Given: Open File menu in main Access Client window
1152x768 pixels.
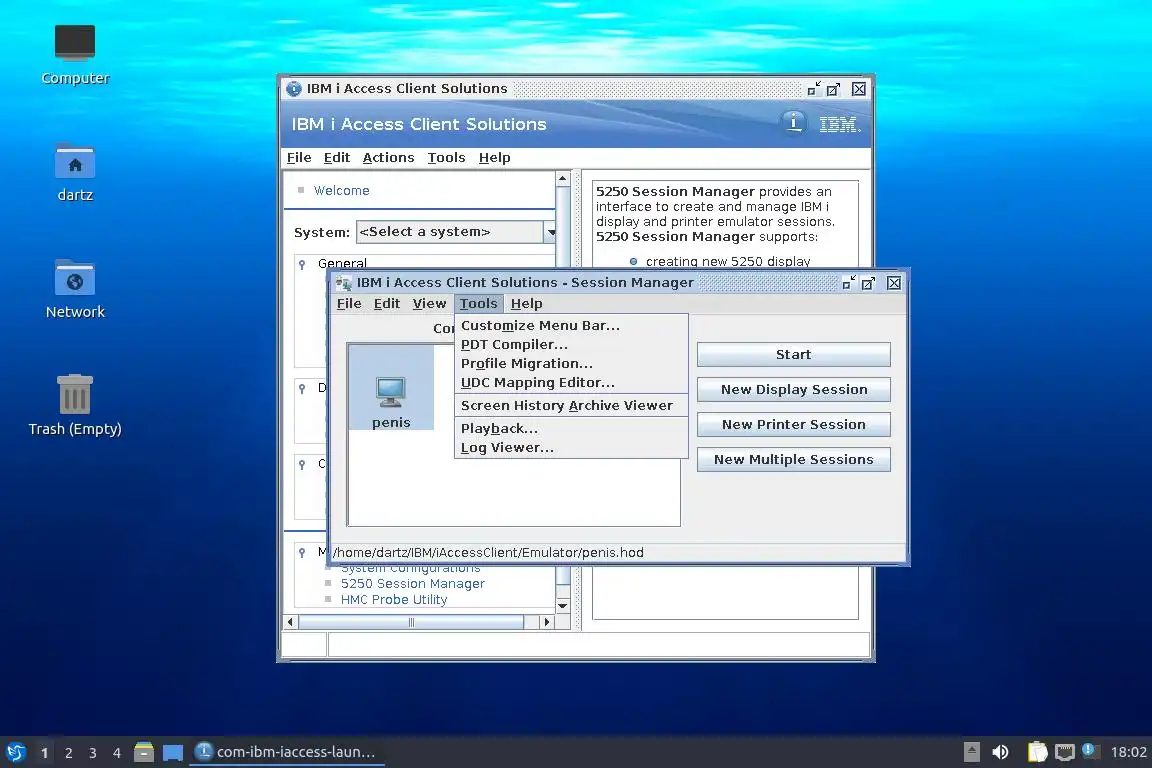Looking at the screenshot, I should 299,157.
